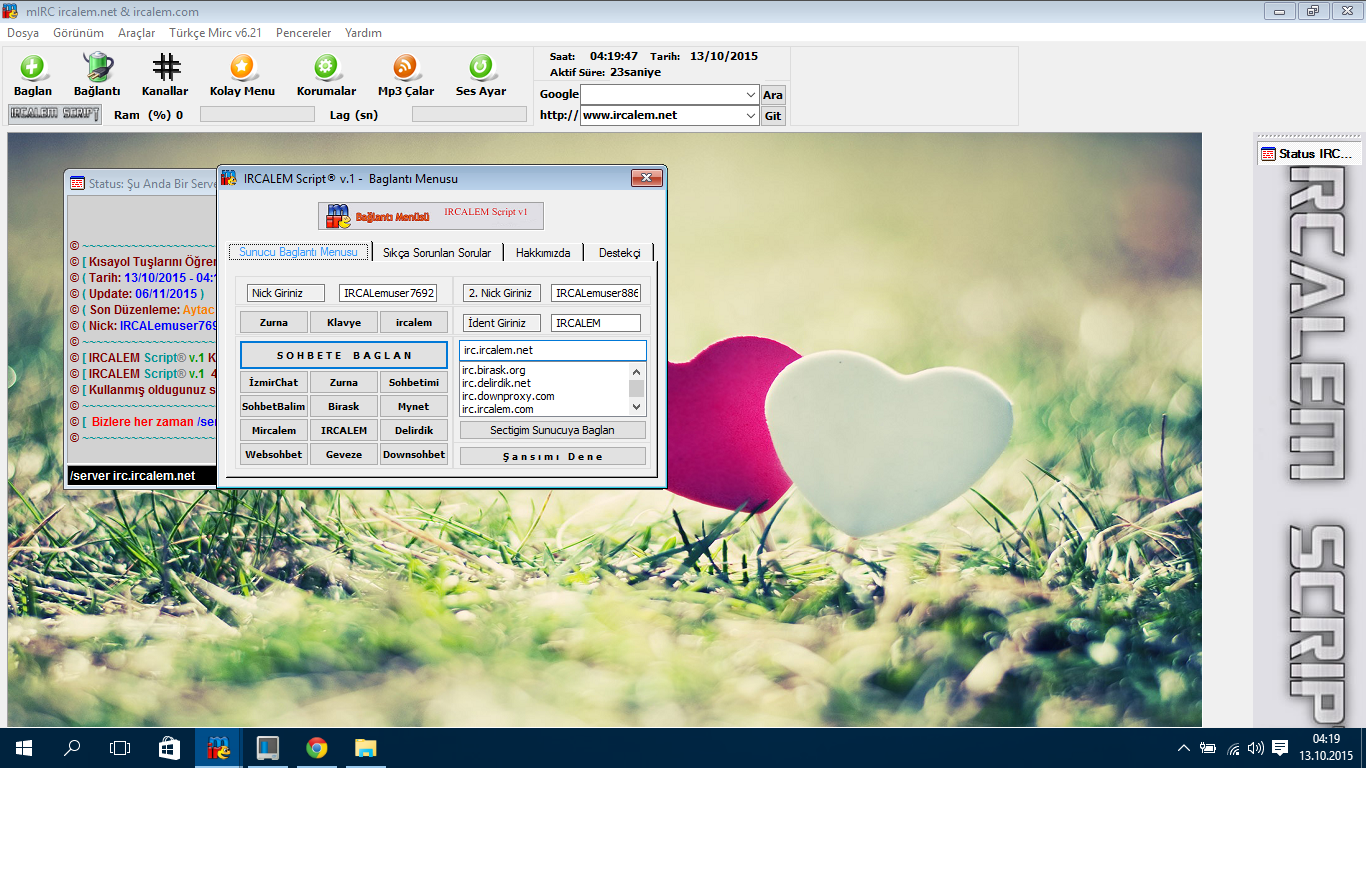This screenshot has height=872, width=1366.
Task: Open the Araçlar menu
Action: click(136, 33)
